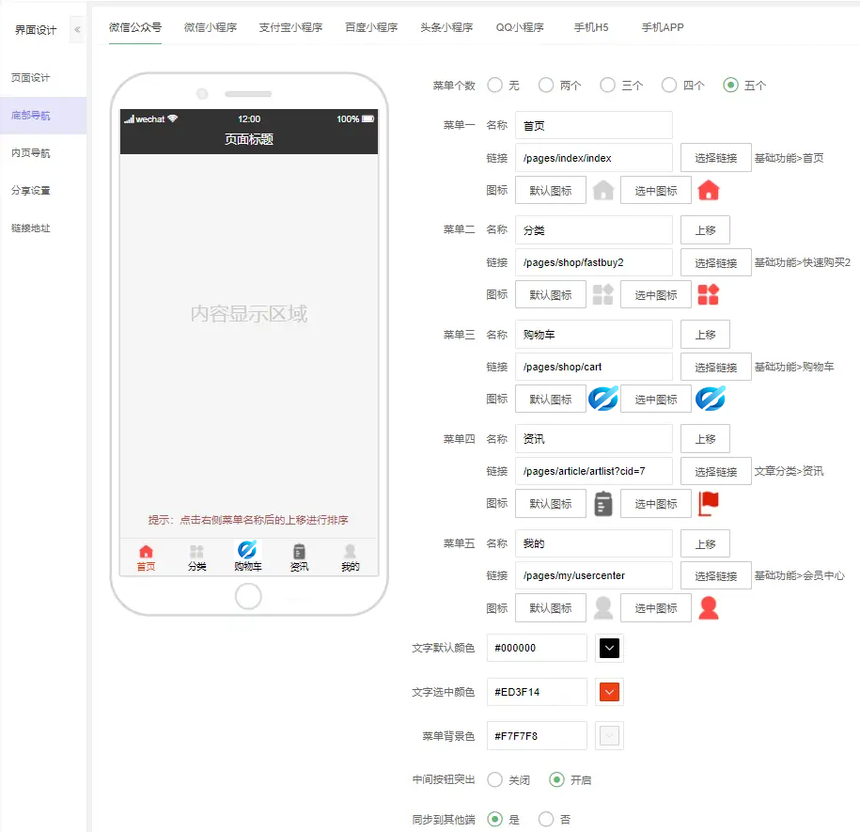Viewport: 860px width, 832px height.
Task: Switch to 手机APP tab
Action: pos(663,27)
